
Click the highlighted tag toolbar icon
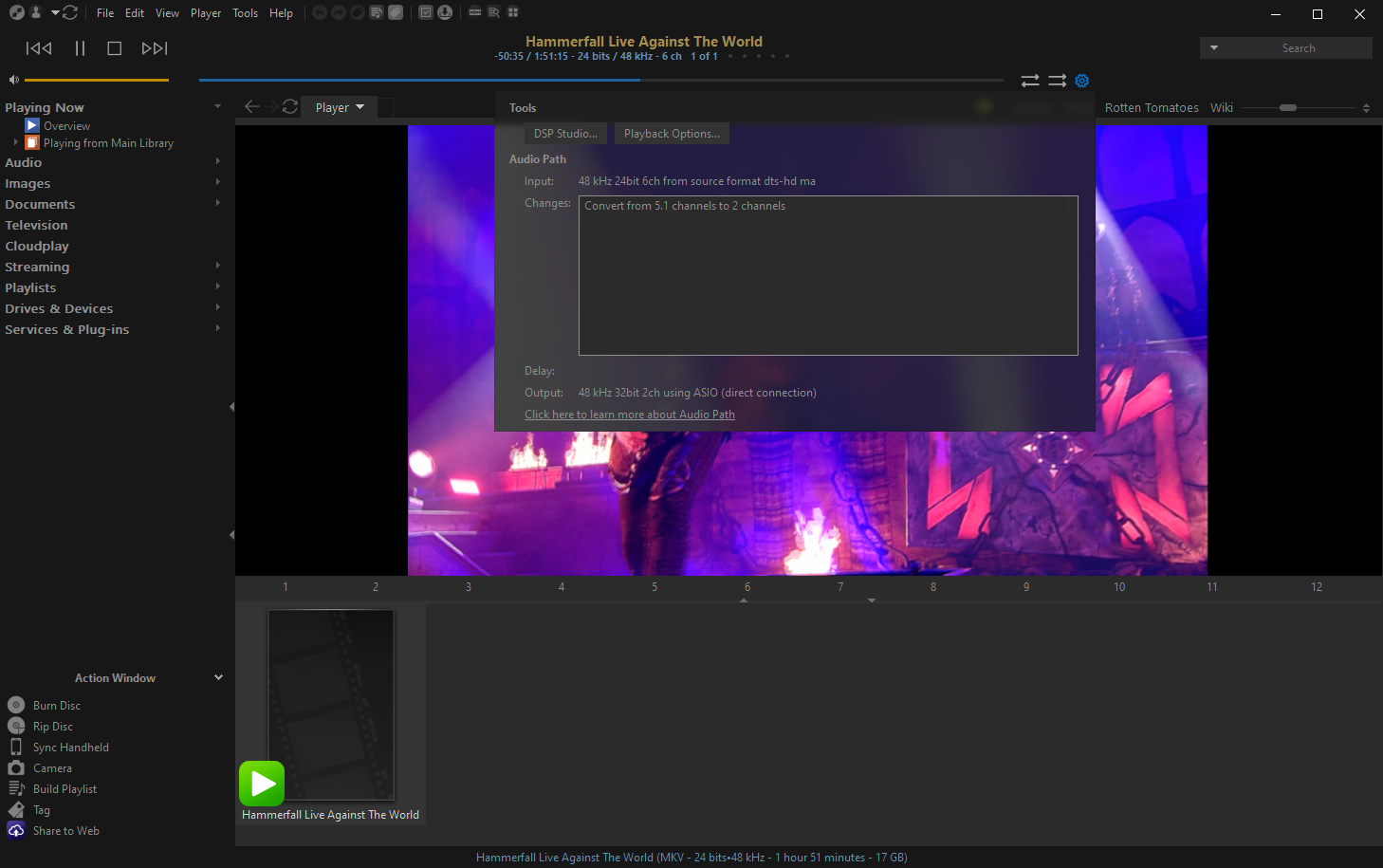396,12
